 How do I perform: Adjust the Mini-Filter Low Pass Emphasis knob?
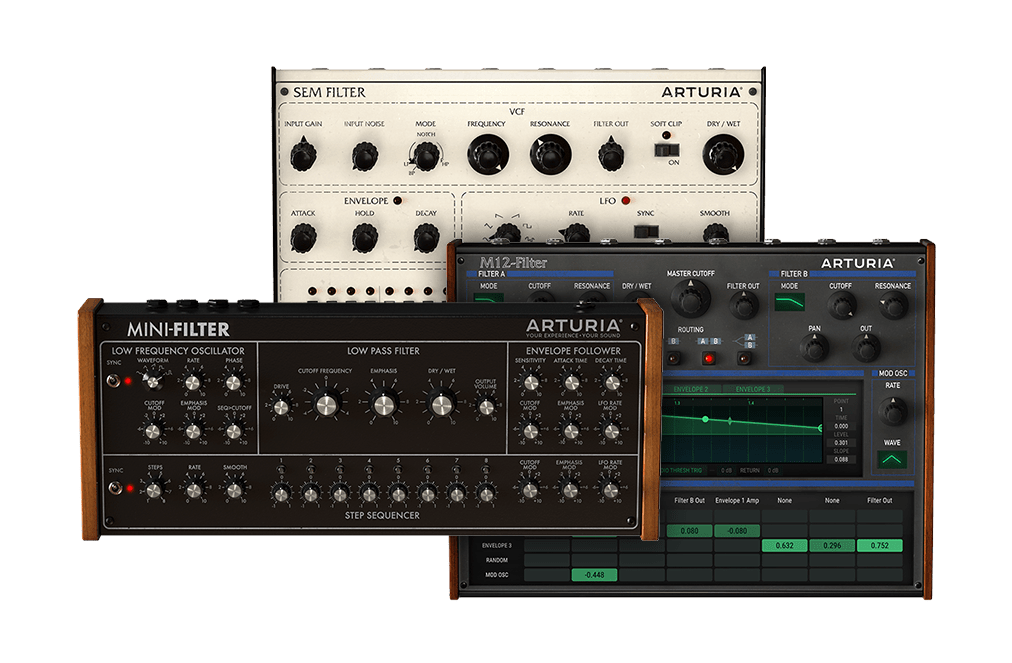(x=384, y=405)
